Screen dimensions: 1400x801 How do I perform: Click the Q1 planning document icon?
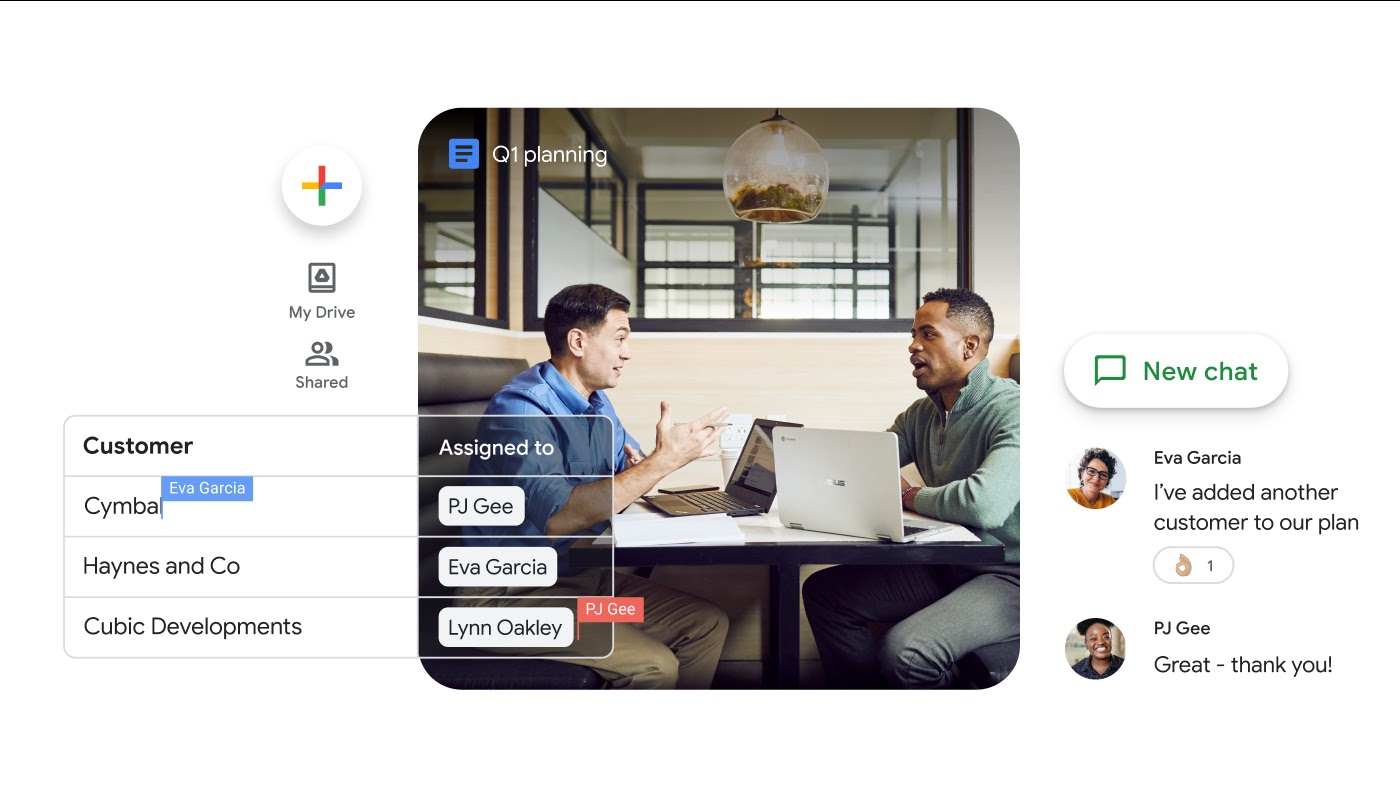click(x=462, y=153)
